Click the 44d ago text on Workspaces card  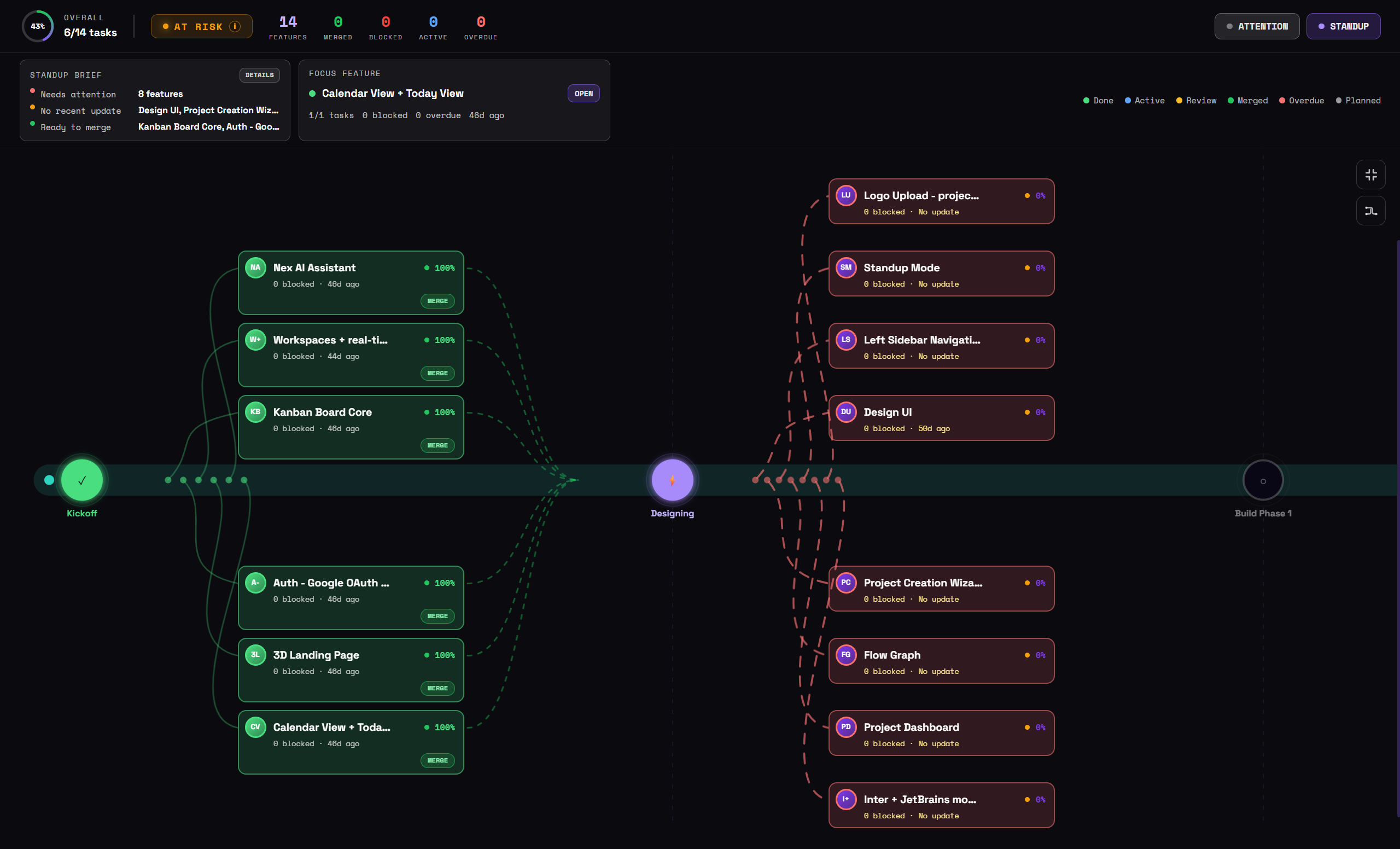point(343,356)
